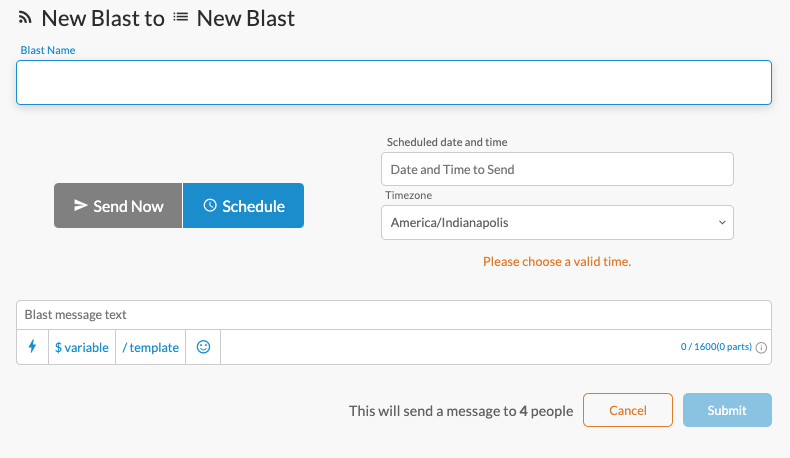Select the Send Now option
The width and height of the screenshot is (790, 458).
coord(118,206)
